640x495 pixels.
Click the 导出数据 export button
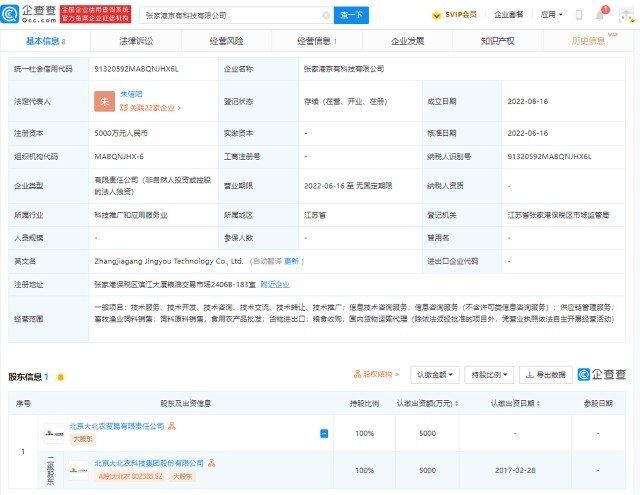pos(546,375)
